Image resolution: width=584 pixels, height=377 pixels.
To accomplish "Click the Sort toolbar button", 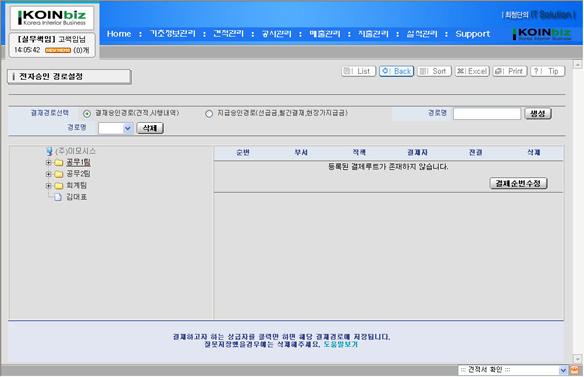I will (x=434, y=71).
